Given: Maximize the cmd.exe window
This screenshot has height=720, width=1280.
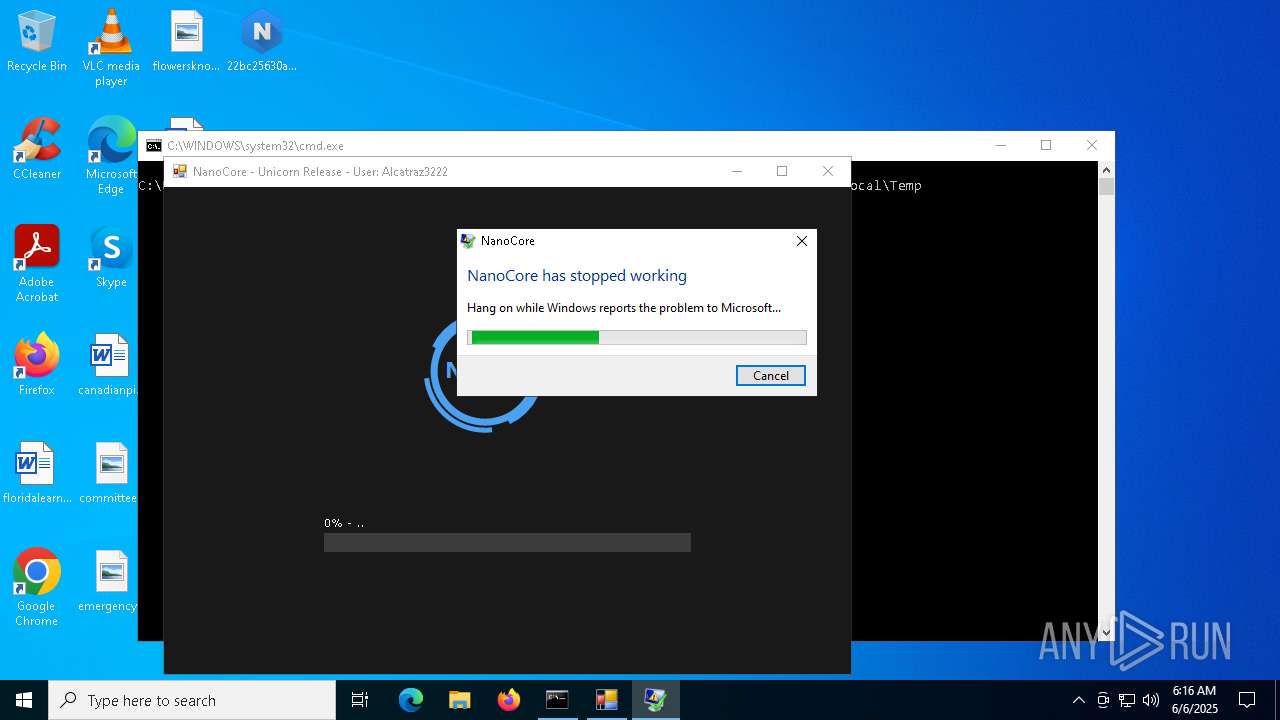Looking at the screenshot, I should click(x=1046, y=146).
